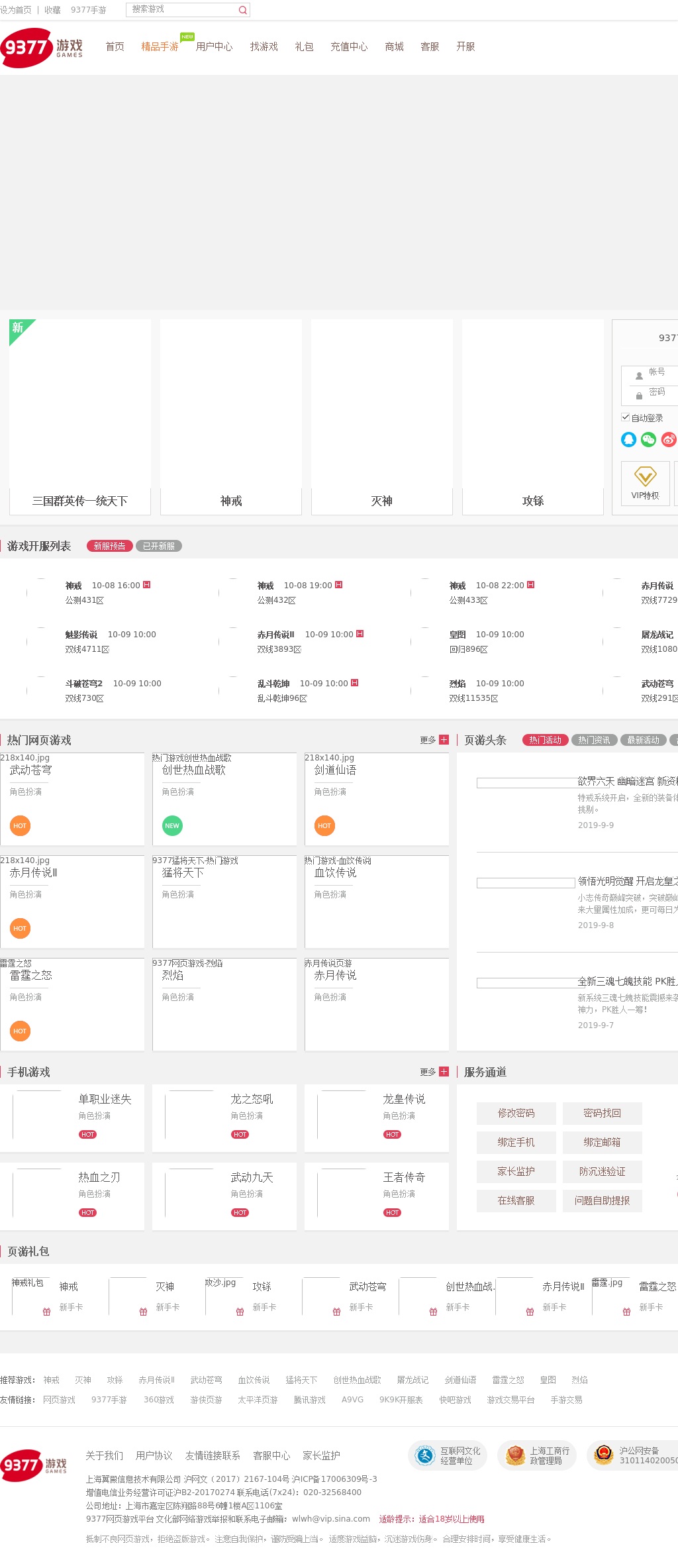Open 精品手游 in navigation bar
Screen dimensions: 678x1568
click(x=160, y=46)
